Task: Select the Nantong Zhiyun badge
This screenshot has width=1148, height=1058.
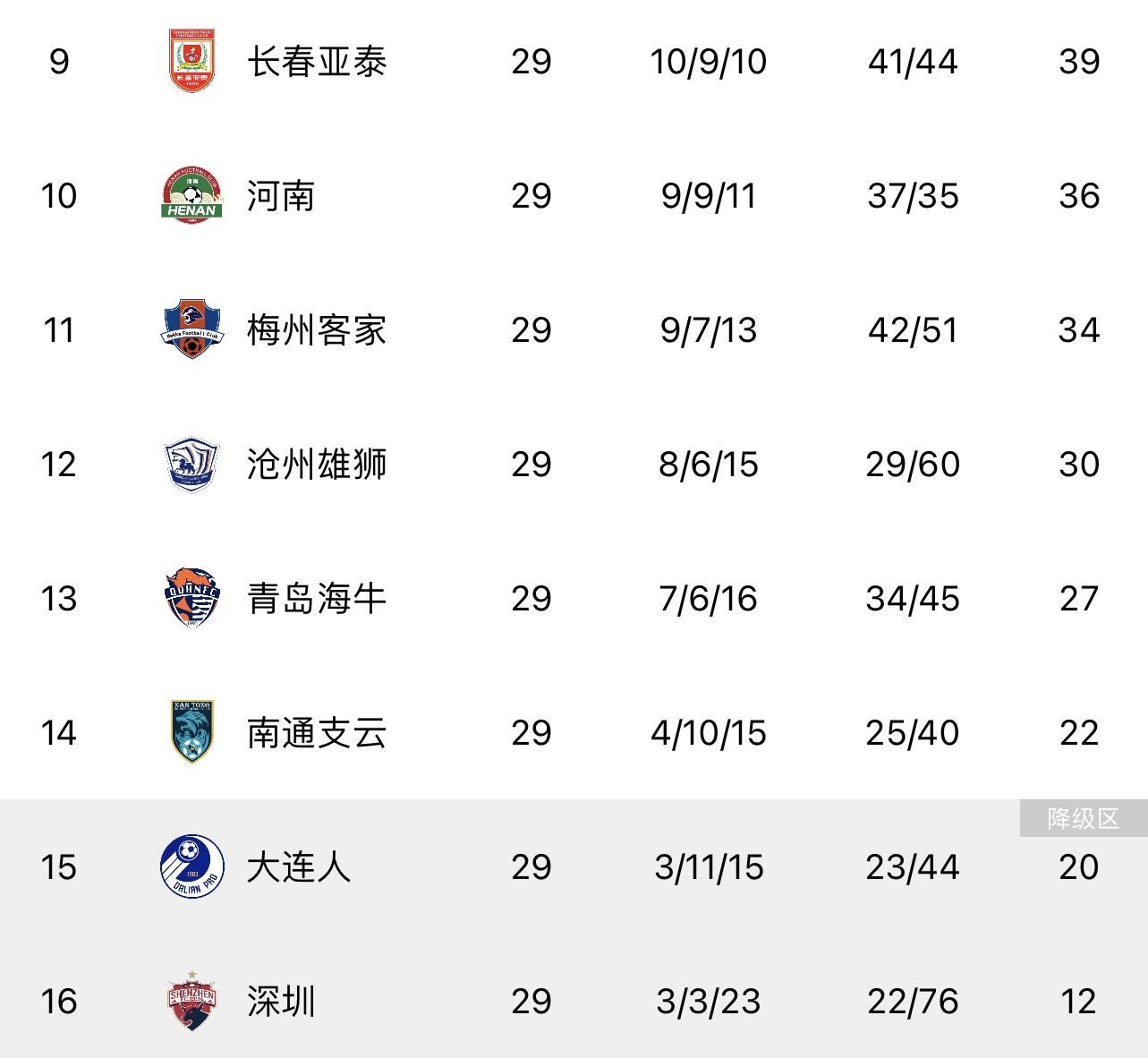Action: 191,732
